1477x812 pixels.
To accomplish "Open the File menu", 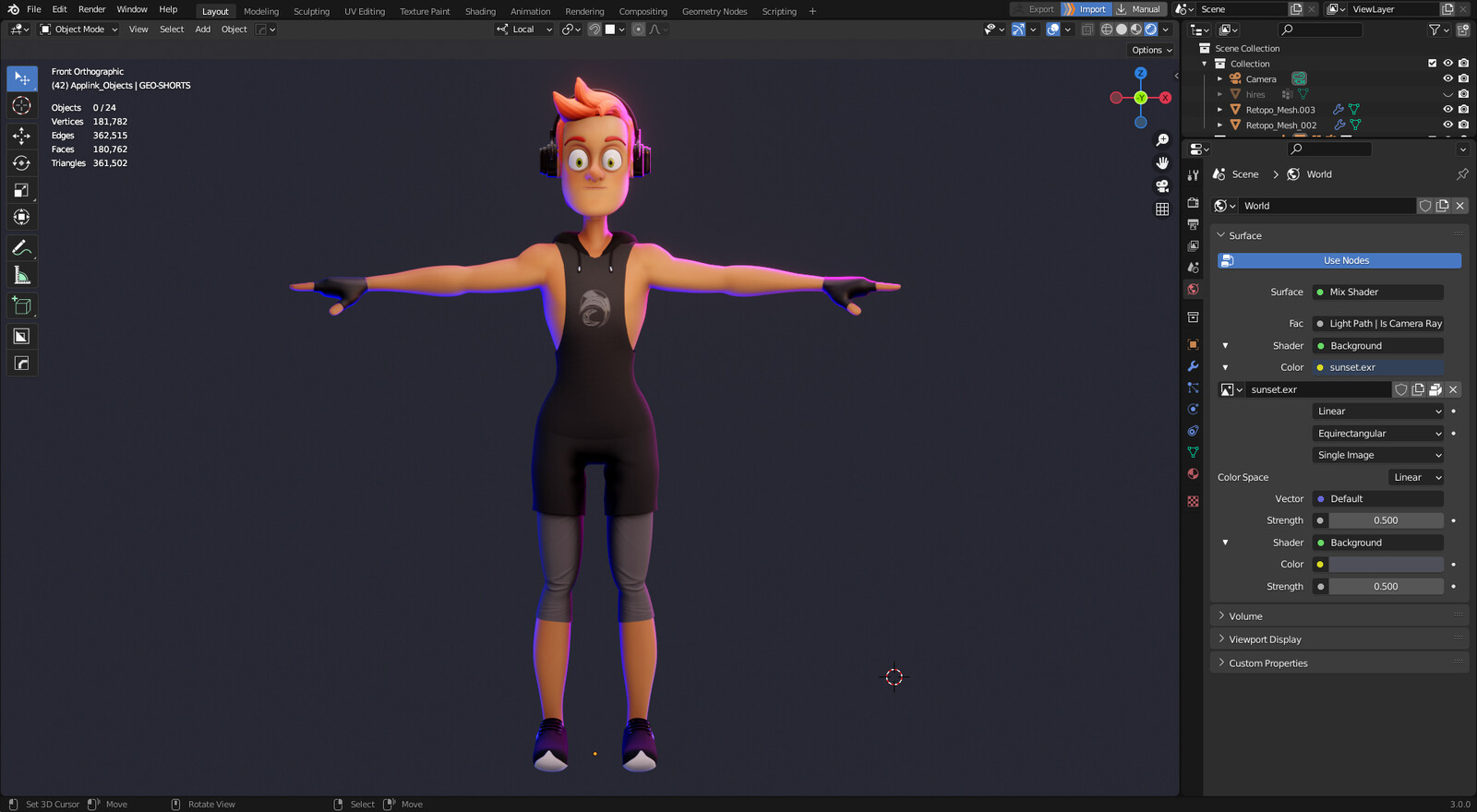I will 34,9.
